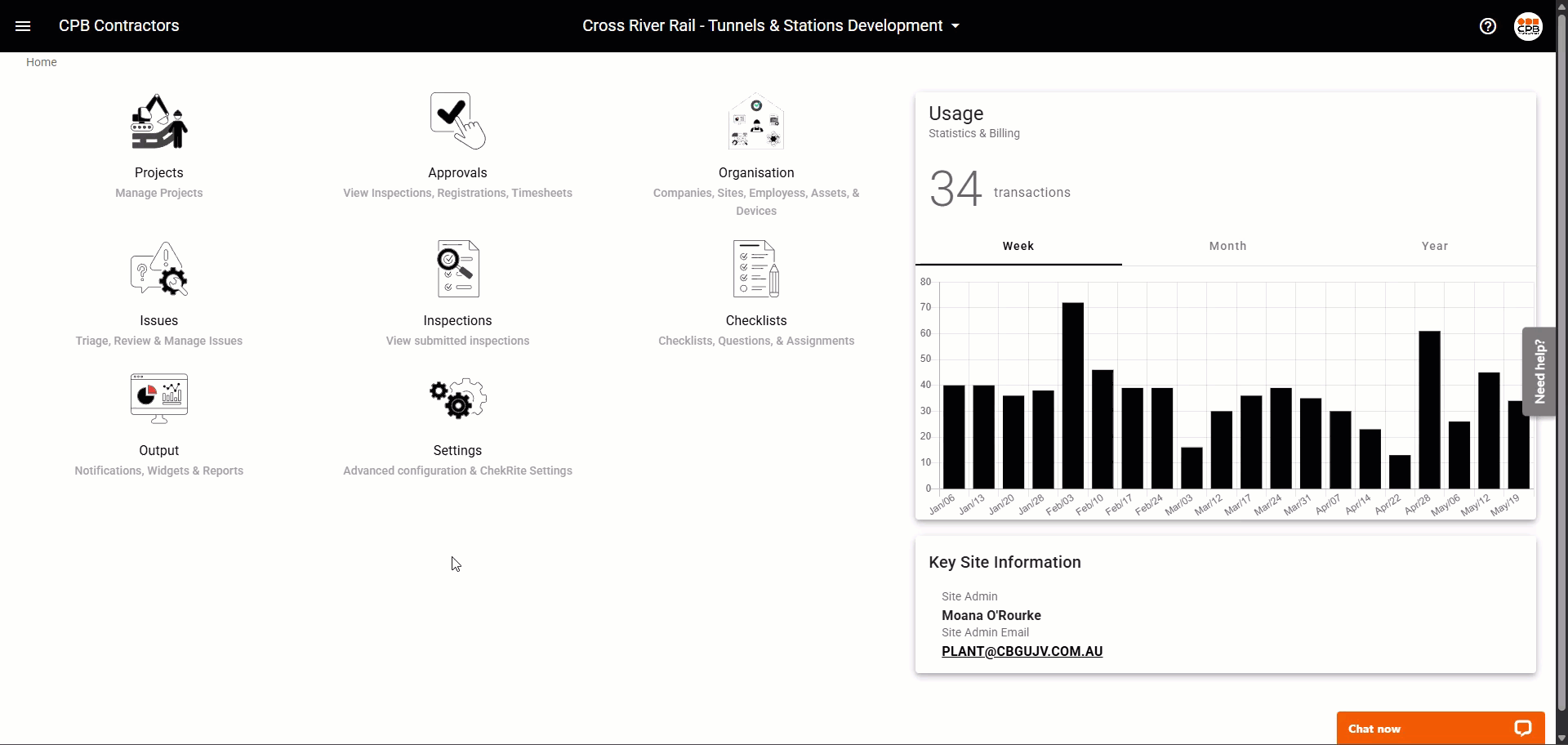The image size is (1568, 745).
Task: Click 'Checklists, Questions, & Assignments' text
Action: (756, 341)
